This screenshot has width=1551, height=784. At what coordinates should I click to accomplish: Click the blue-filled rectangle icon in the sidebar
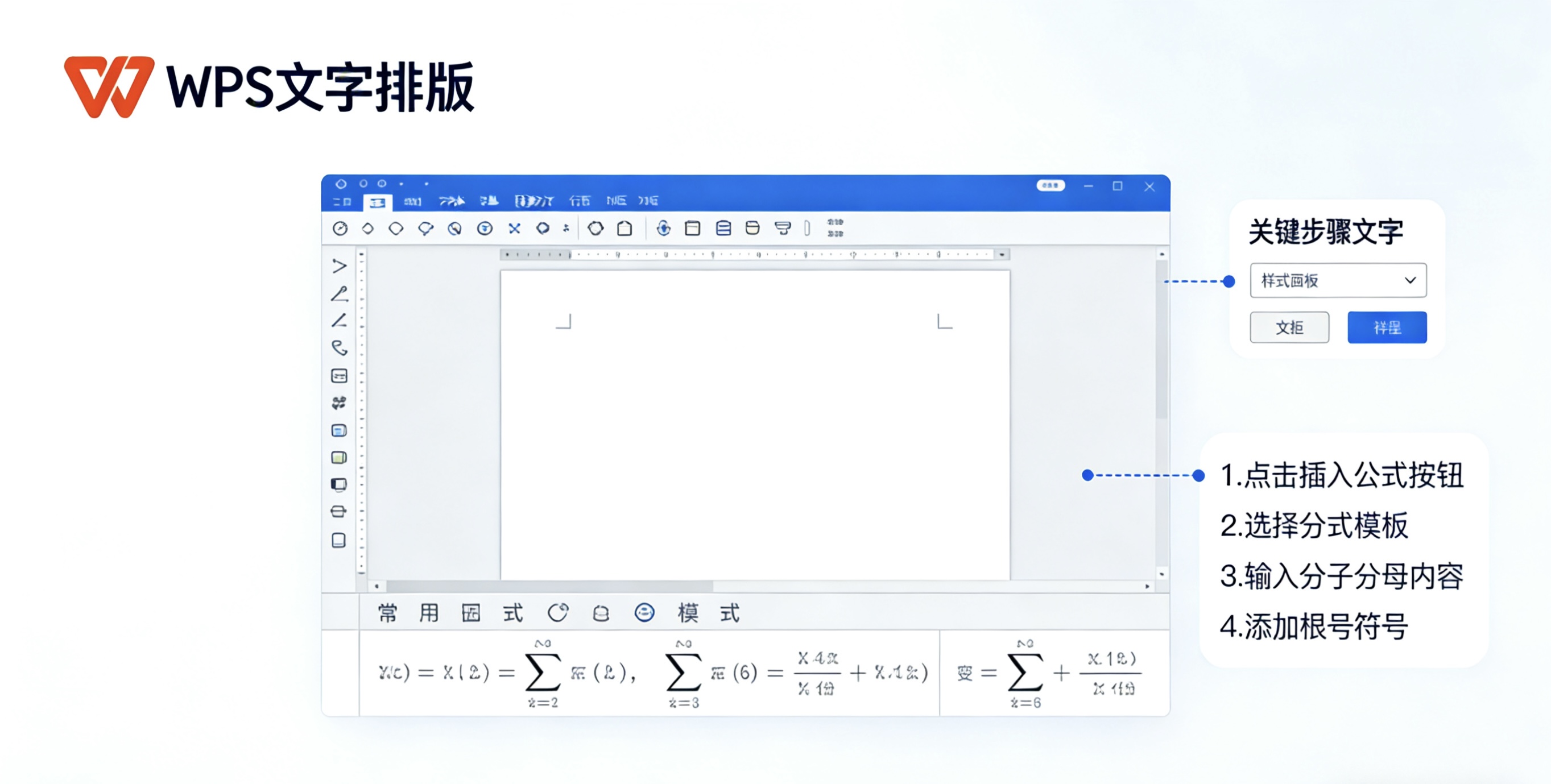click(339, 430)
